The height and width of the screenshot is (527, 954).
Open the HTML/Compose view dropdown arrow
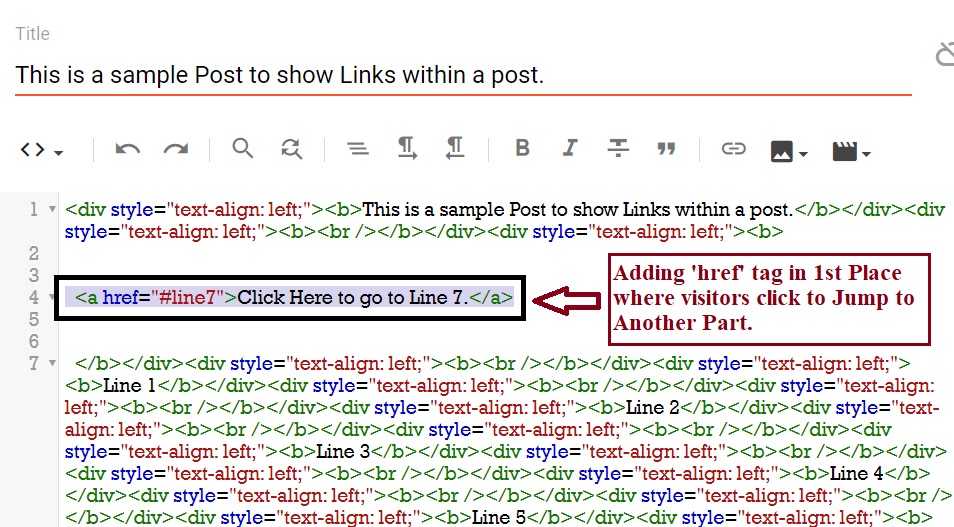click(x=58, y=153)
